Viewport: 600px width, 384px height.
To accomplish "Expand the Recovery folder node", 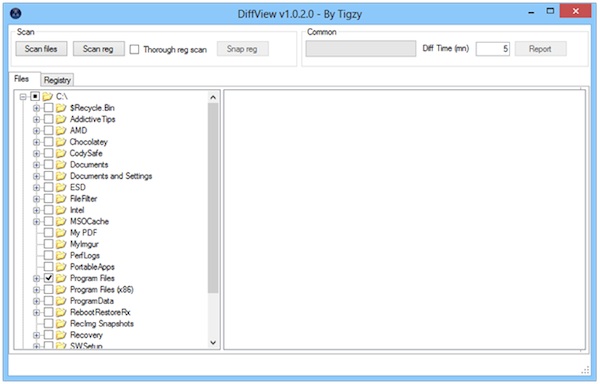I will click(x=36, y=335).
